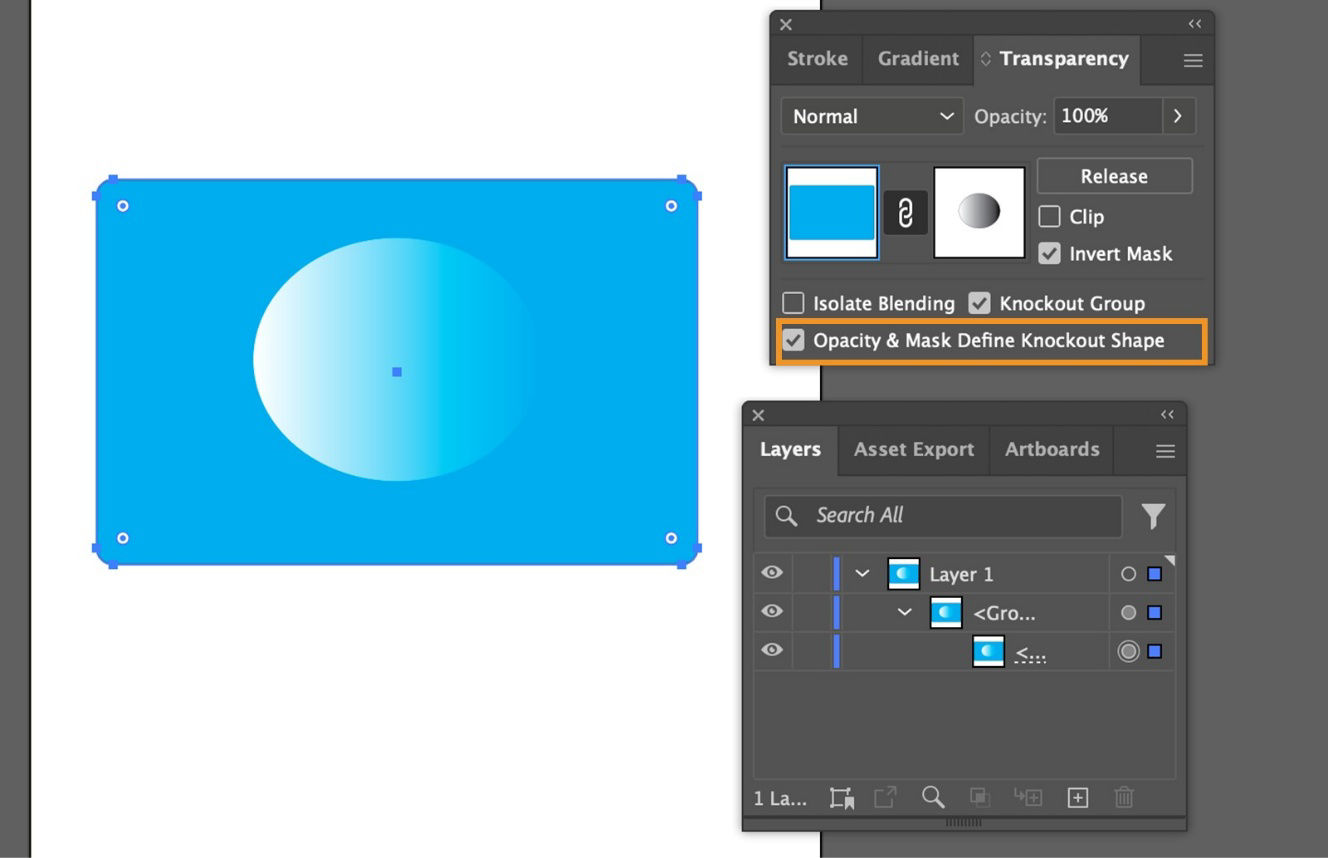The width and height of the screenshot is (1328, 858).
Task: Click the Make Clipping Mask icon
Action: click(979, 798)
